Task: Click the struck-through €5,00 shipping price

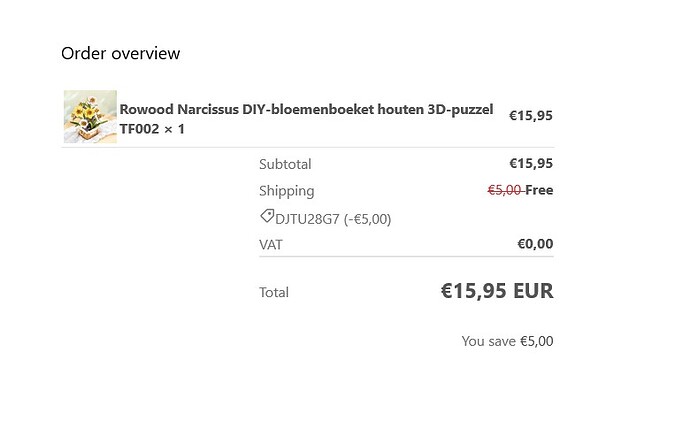Action: click(504, 190)
